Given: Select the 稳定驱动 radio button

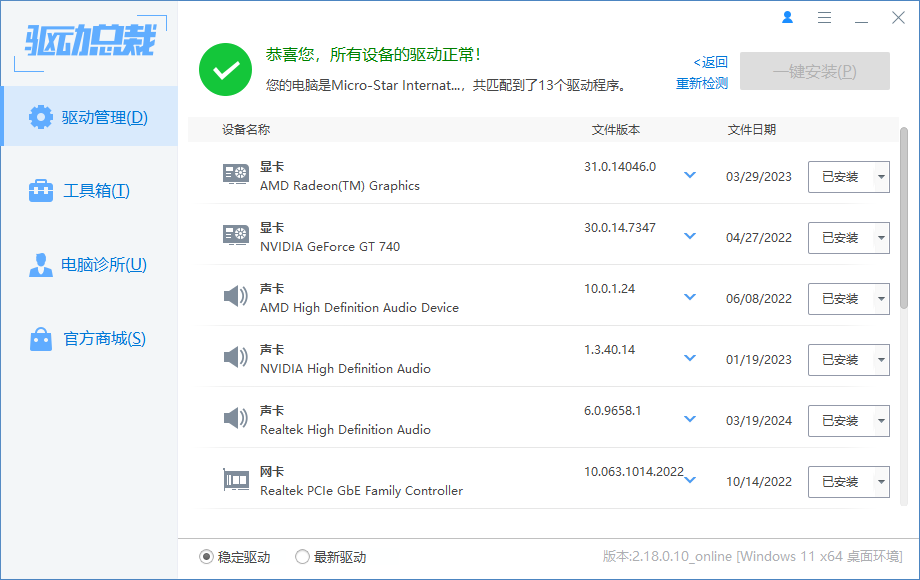Looking at the screenshot, I should [206, 557].
